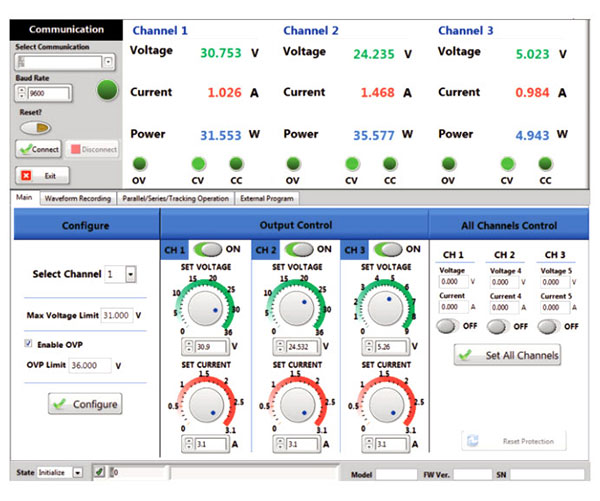Click the FW Ver. field
Viewport: 600px width, 501px height.
(x=472, y=475)
